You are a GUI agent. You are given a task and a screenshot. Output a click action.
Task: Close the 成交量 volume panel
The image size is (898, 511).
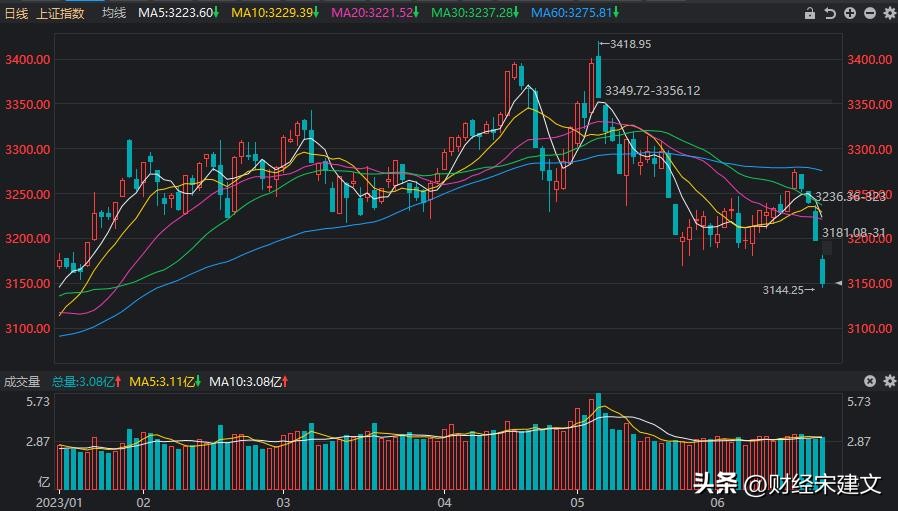869,381
